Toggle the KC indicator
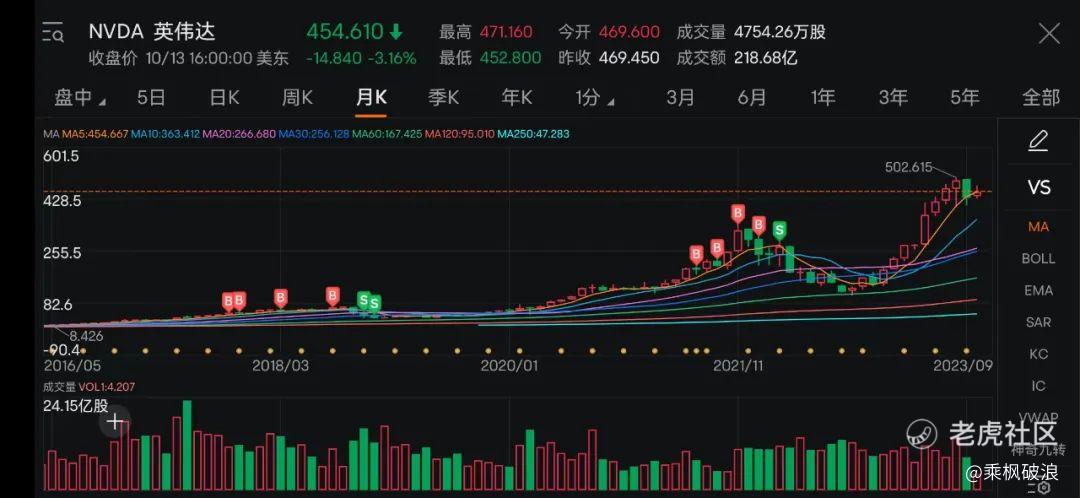The image size is (1080, 498). [1038, 354]
